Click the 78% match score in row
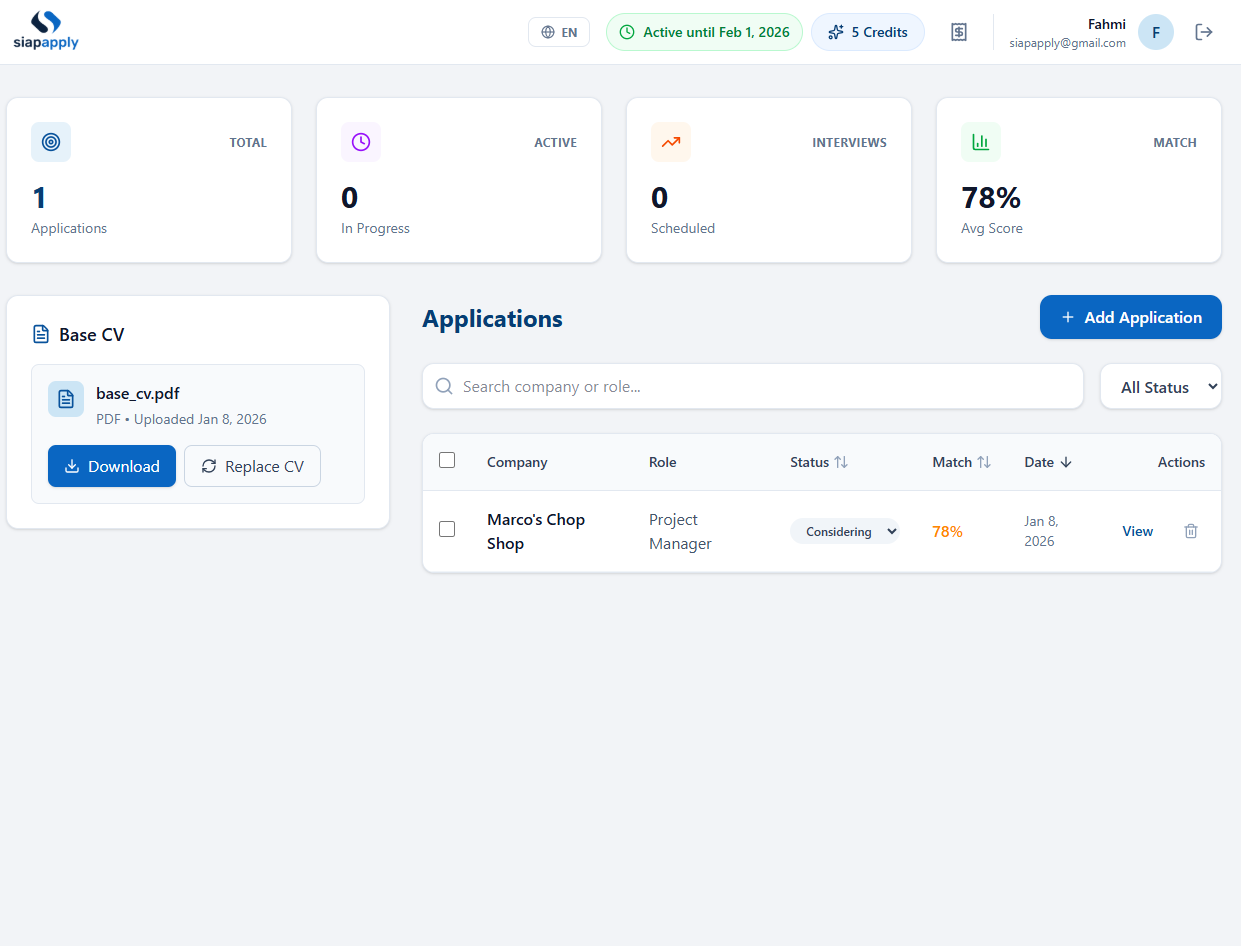This screenshot has height=946, width=1241. pyautogui.click(x=947, y=531)
